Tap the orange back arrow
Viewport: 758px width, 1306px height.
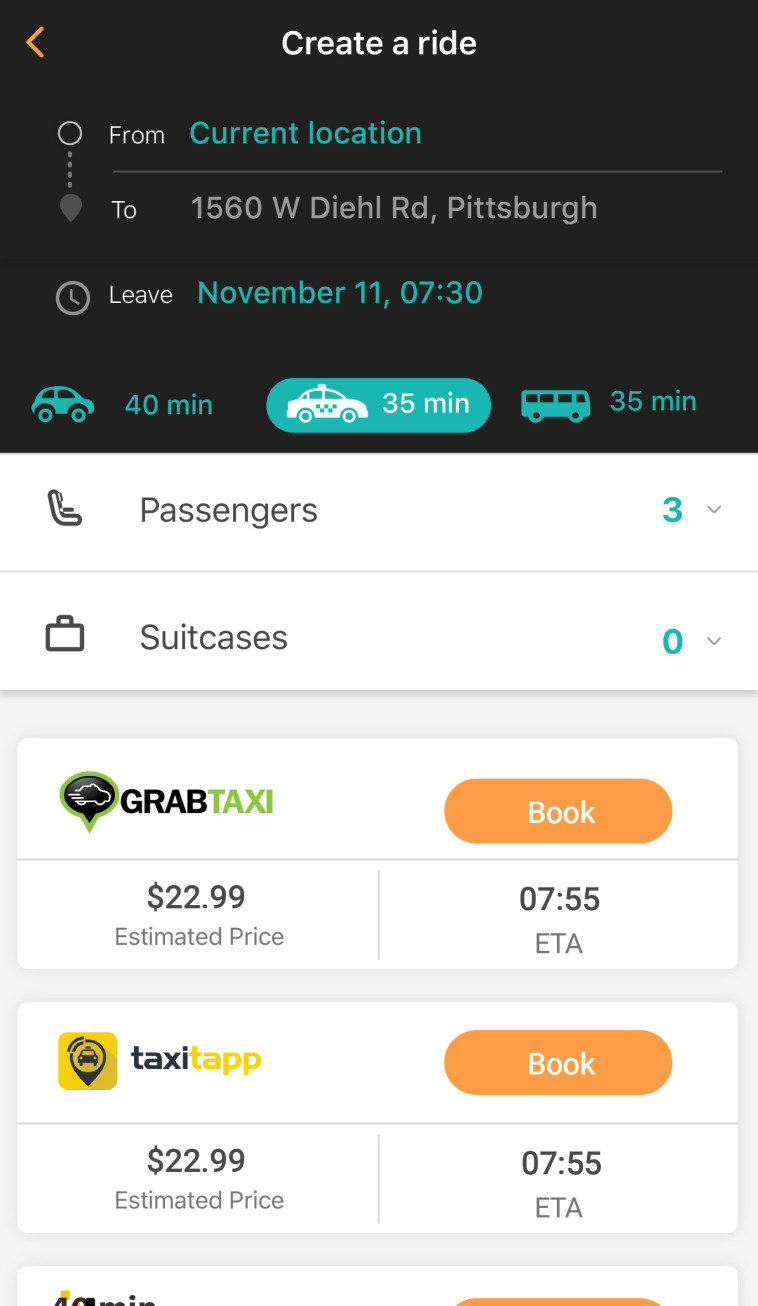pyautogui.click(x=36, y=43)
